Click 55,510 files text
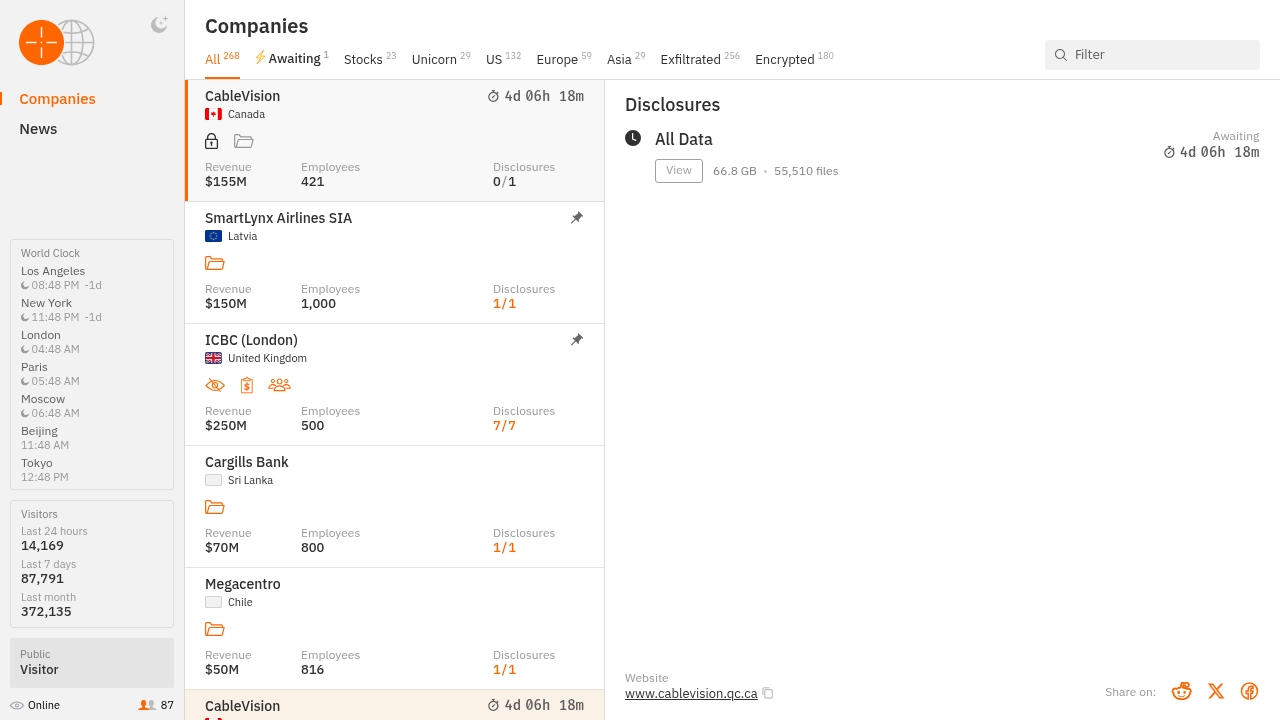This screenshot has width=1280, height=720. [x=806, y=171]
